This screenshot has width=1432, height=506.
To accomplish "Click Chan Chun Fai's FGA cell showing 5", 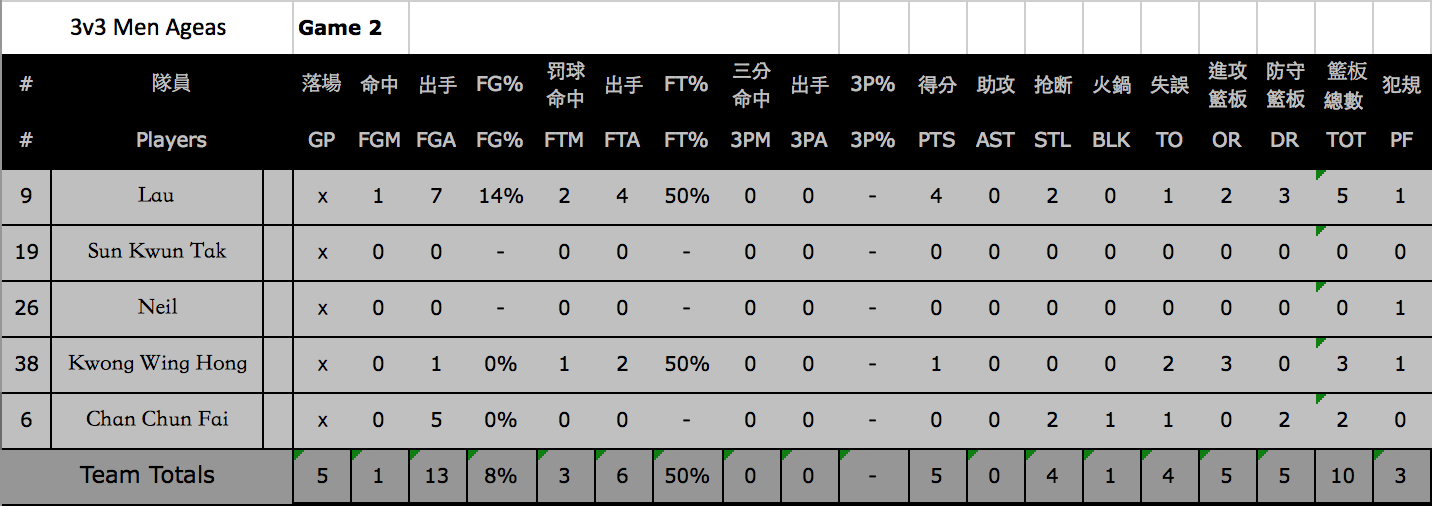I will (437, 421).
